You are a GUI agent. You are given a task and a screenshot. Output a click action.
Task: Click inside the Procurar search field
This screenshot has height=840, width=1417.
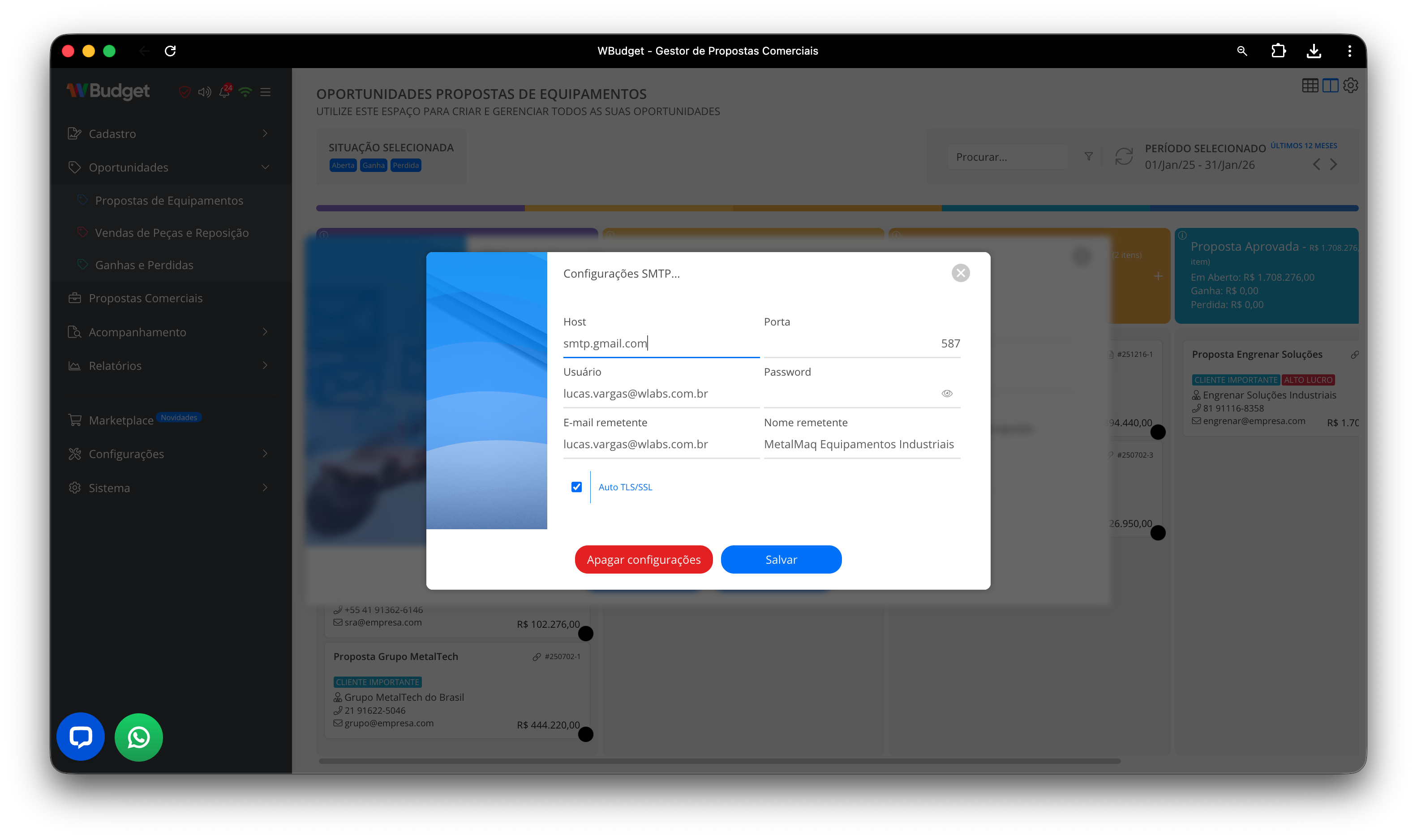(x=1008, y=156)
